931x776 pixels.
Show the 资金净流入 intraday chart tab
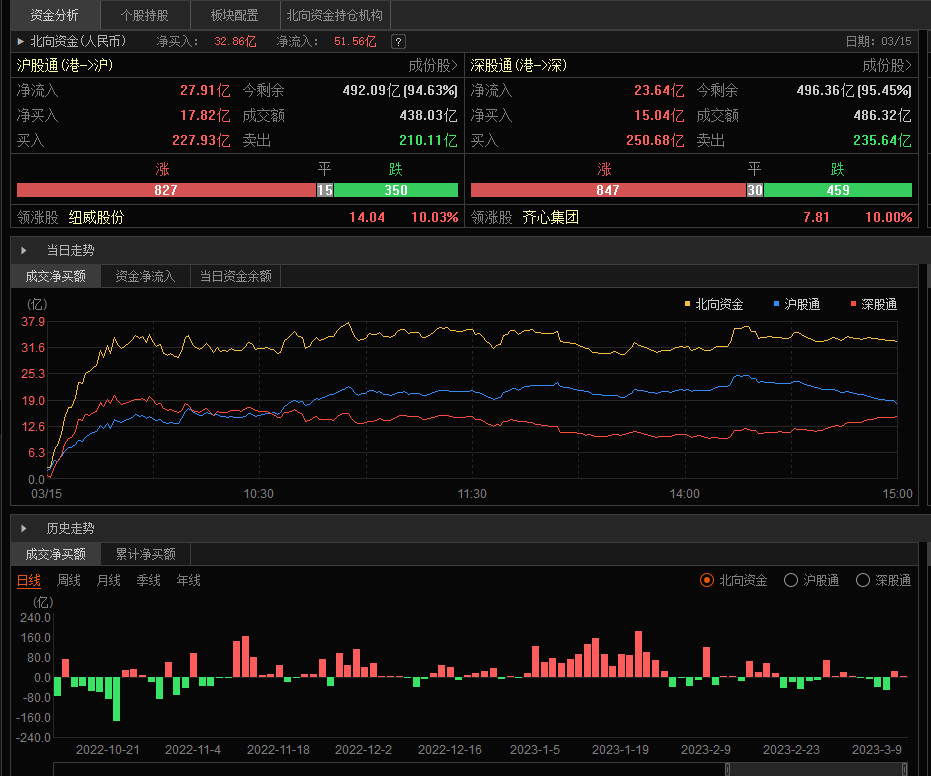click(x=145, y=276)
